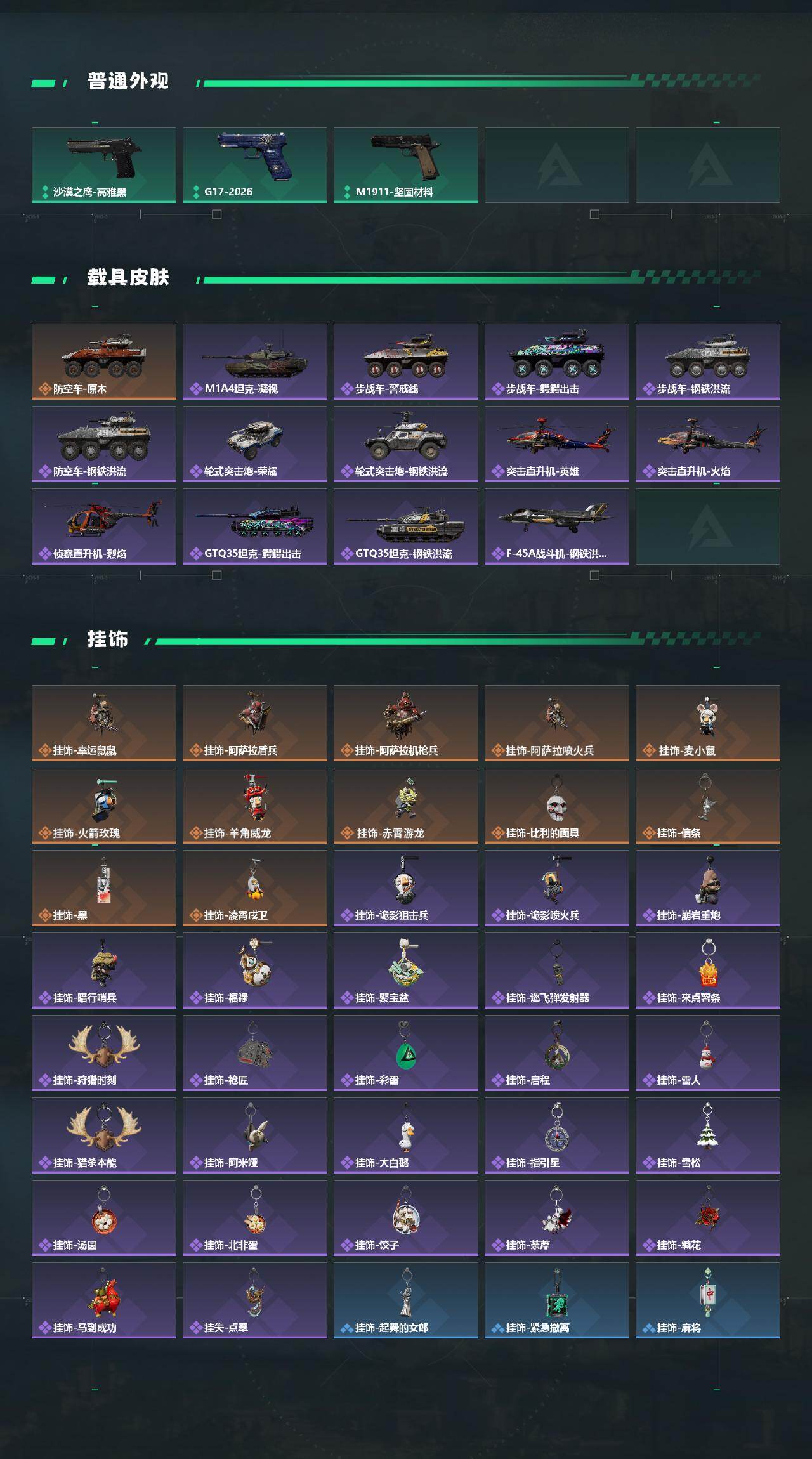The height and width of the screenshot is (1459, 812).
Task: Select GTQ35坦克-钢铁洪流 tank skin
Action: 406,527
